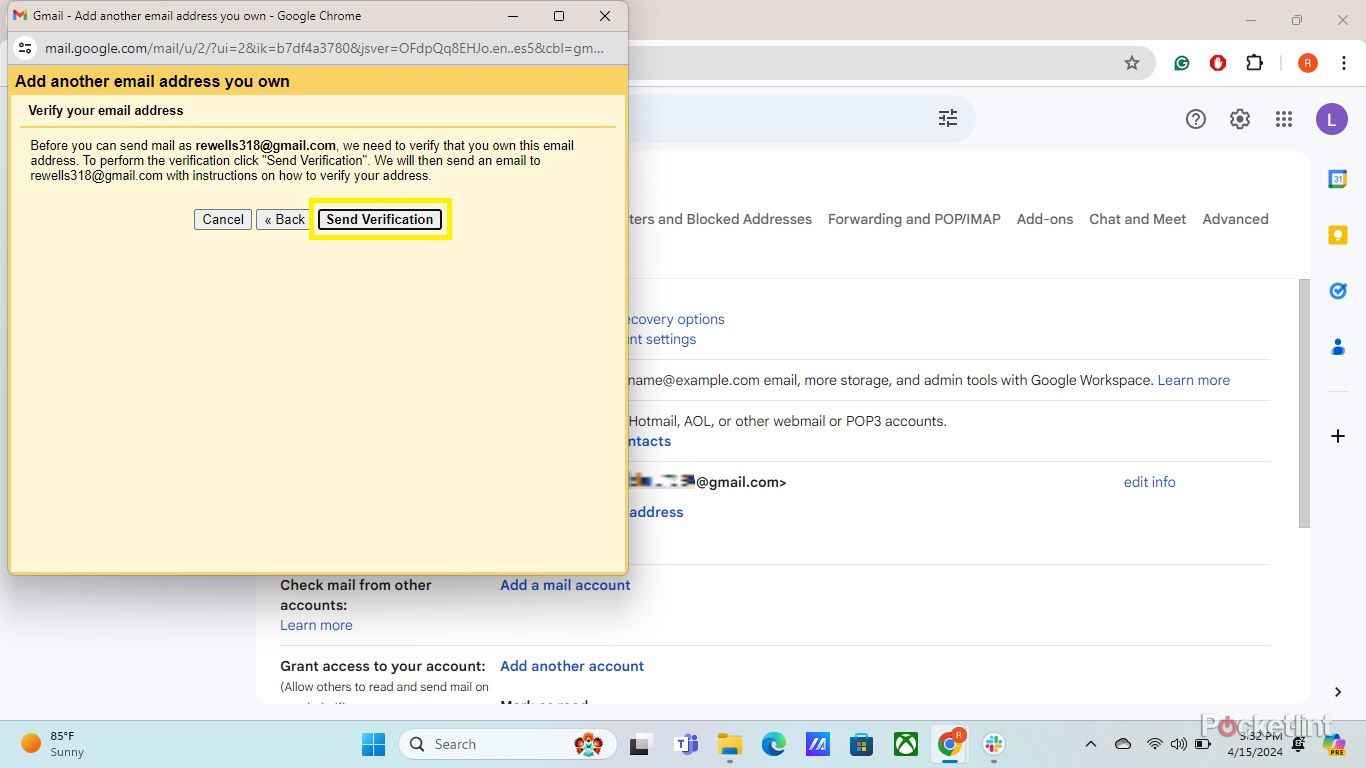Viewport: 1366px width, 768px height.
Task: Select the Chat and Meet tab
Action: pyautogui.click(x=1137, y=219)
